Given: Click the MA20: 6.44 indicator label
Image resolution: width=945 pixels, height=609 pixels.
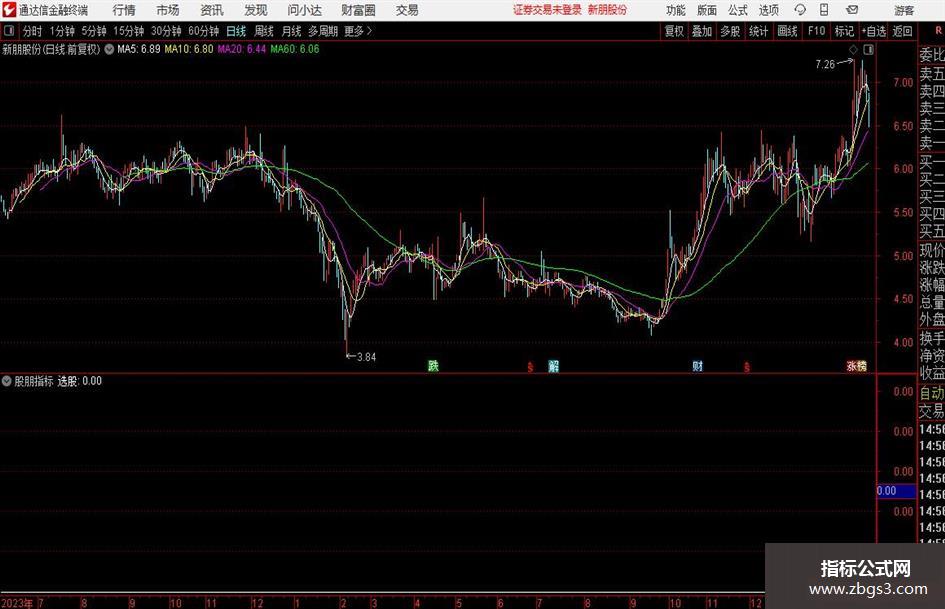Looking at the screenshot, I should tap(242, 49).
